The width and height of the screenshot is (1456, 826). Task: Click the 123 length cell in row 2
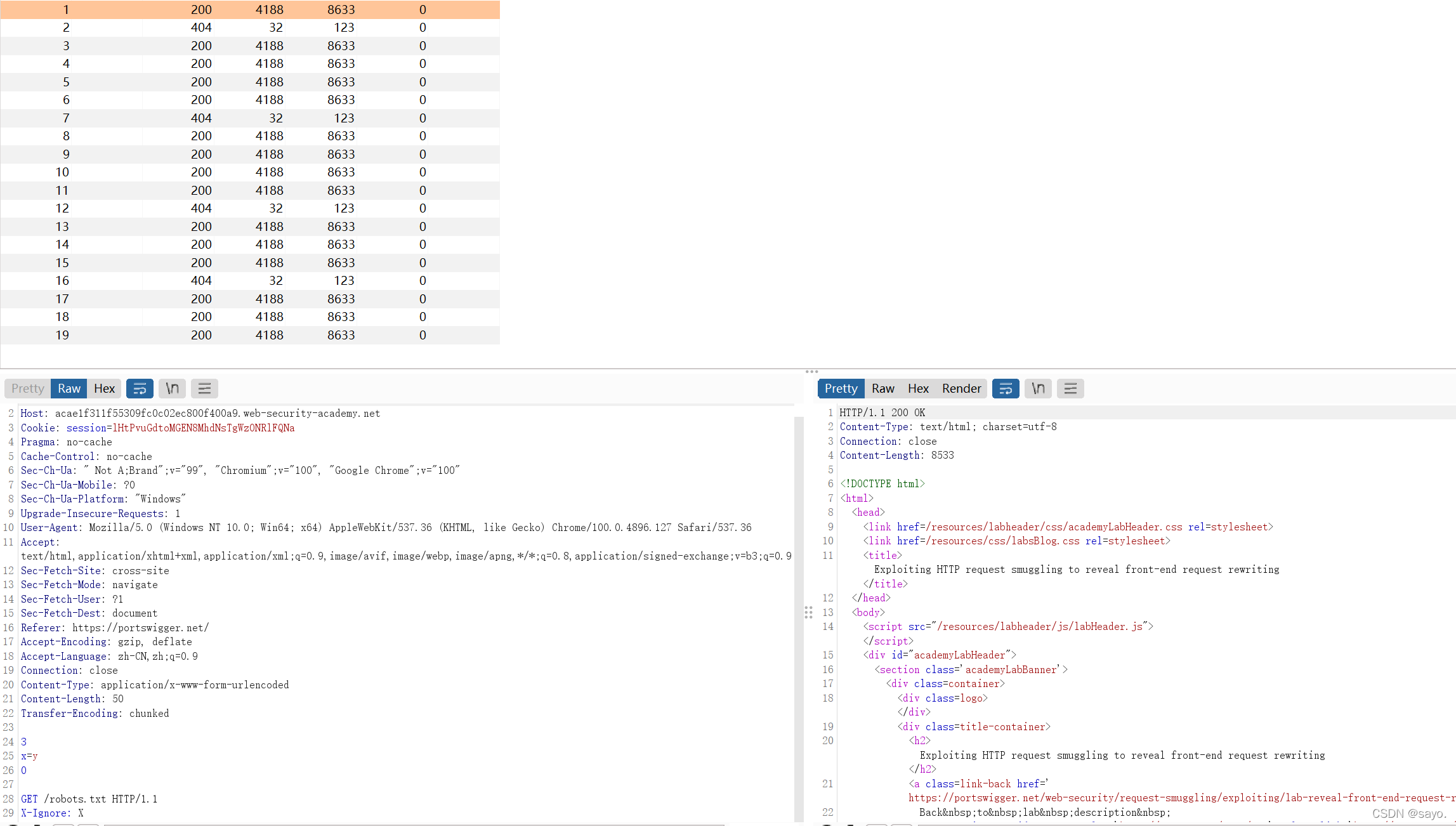point(344,27)
